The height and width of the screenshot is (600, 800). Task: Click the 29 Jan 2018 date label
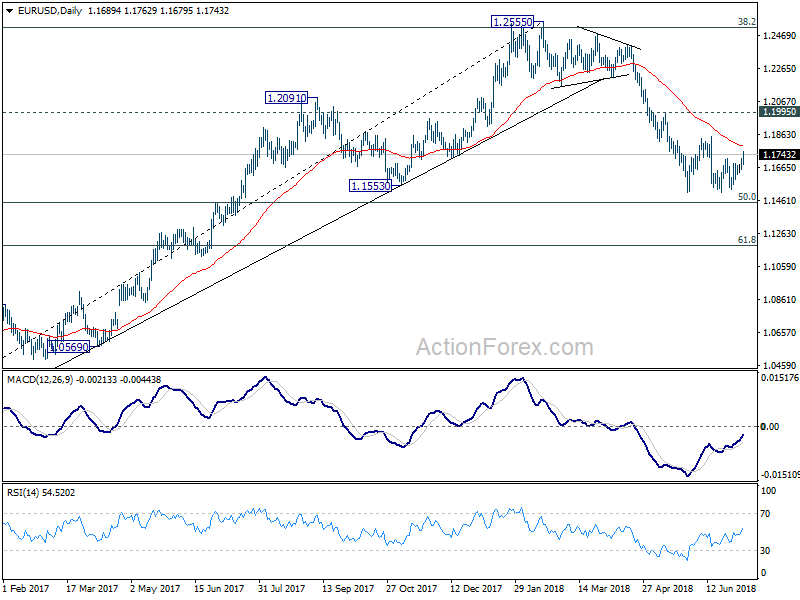pyautogui.click(x=539, y=588)
